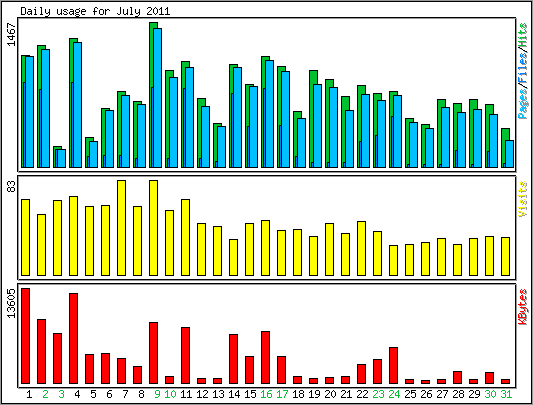Select the 83 visits axis value
This screenshot has width=533, height=405.
[12, 186]
